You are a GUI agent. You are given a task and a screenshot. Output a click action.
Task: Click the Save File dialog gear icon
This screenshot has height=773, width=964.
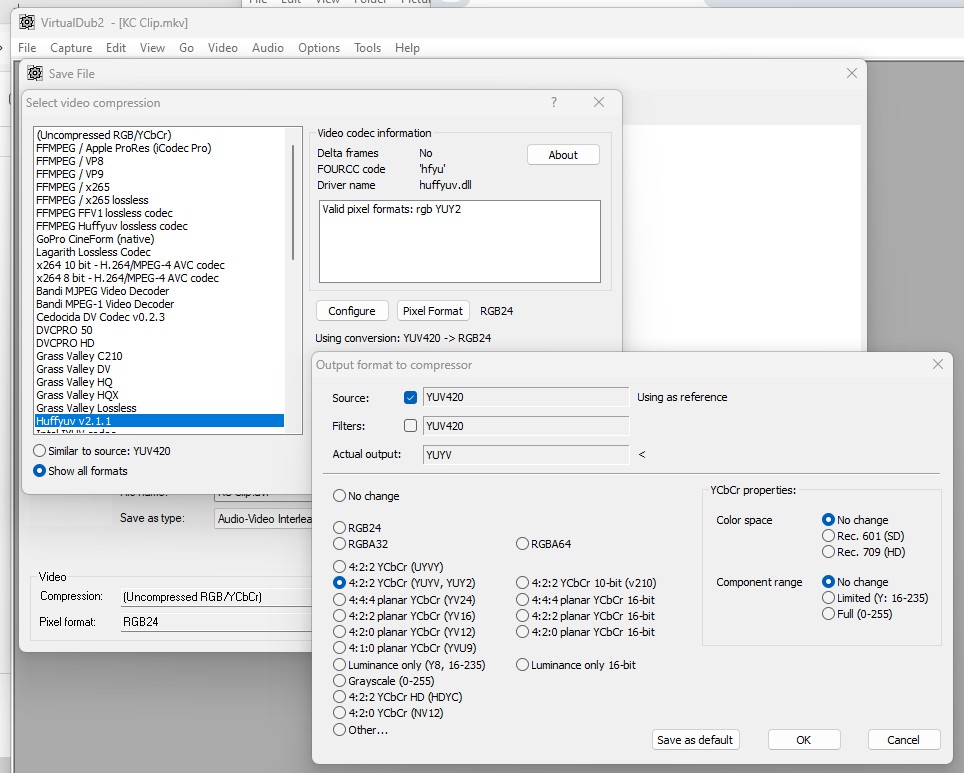tap(35, 73)
